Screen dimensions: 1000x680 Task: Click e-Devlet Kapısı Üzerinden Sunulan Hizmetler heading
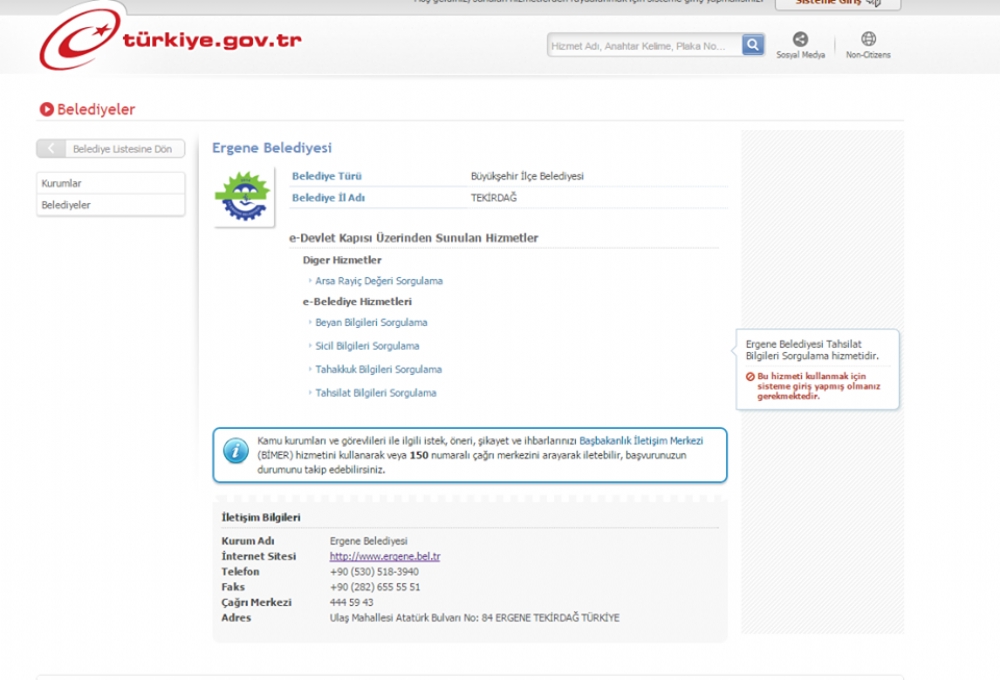[414, 238]
